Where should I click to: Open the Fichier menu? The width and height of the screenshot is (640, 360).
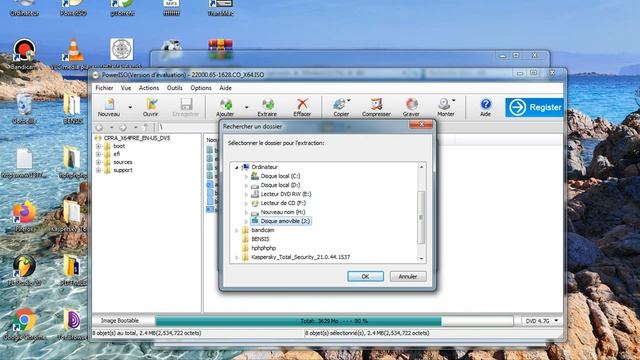(x=104, y=88)
